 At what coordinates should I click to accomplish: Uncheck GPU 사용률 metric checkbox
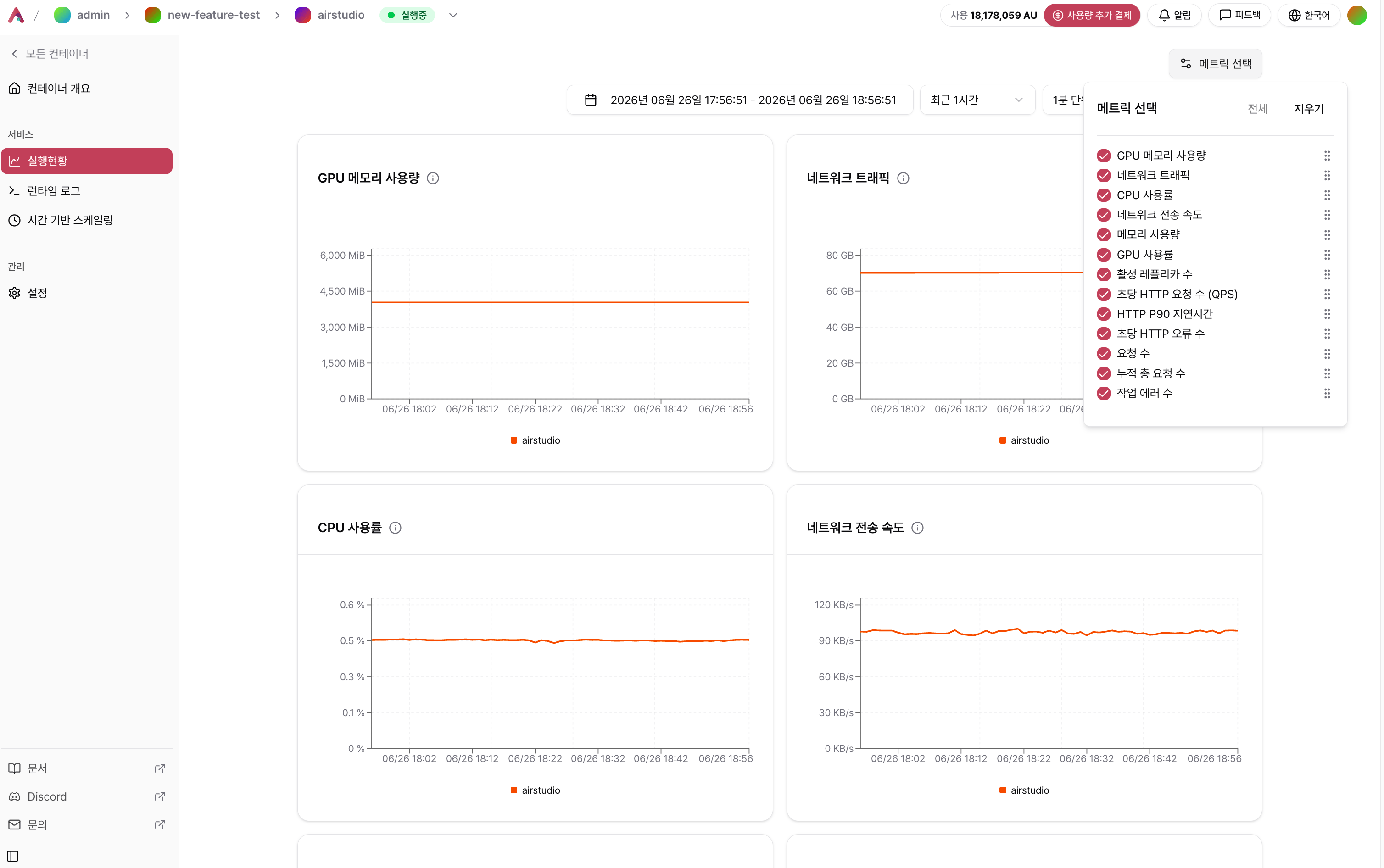1103,254
